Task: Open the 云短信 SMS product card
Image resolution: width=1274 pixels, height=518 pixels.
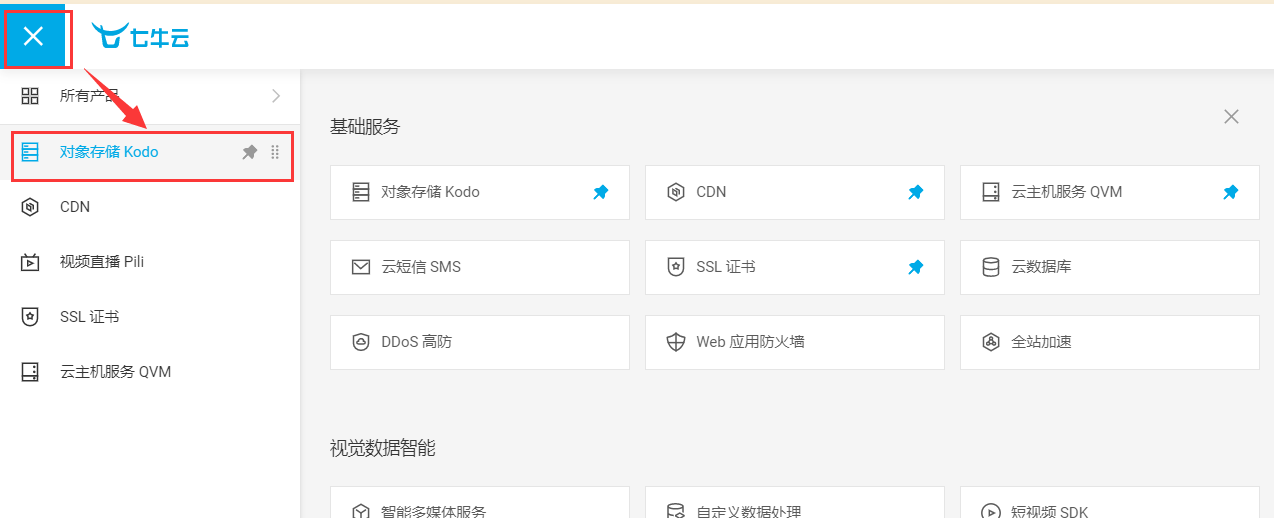Action: pos(480,267)
